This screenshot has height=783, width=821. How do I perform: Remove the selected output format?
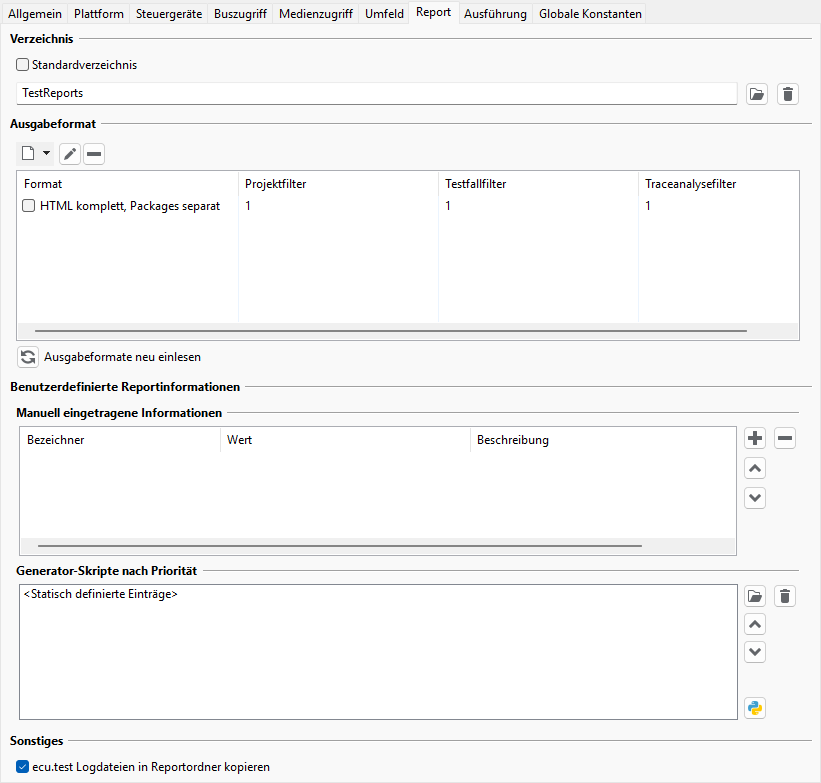pyautogui.click(x=94, y=154)
